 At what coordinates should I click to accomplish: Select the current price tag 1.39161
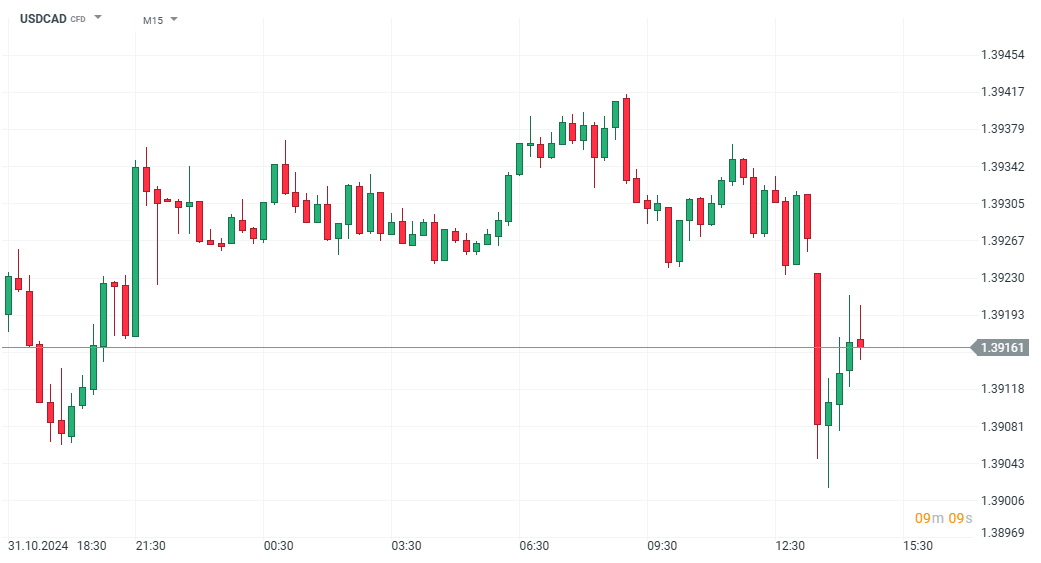click(x=1002, y=348)
